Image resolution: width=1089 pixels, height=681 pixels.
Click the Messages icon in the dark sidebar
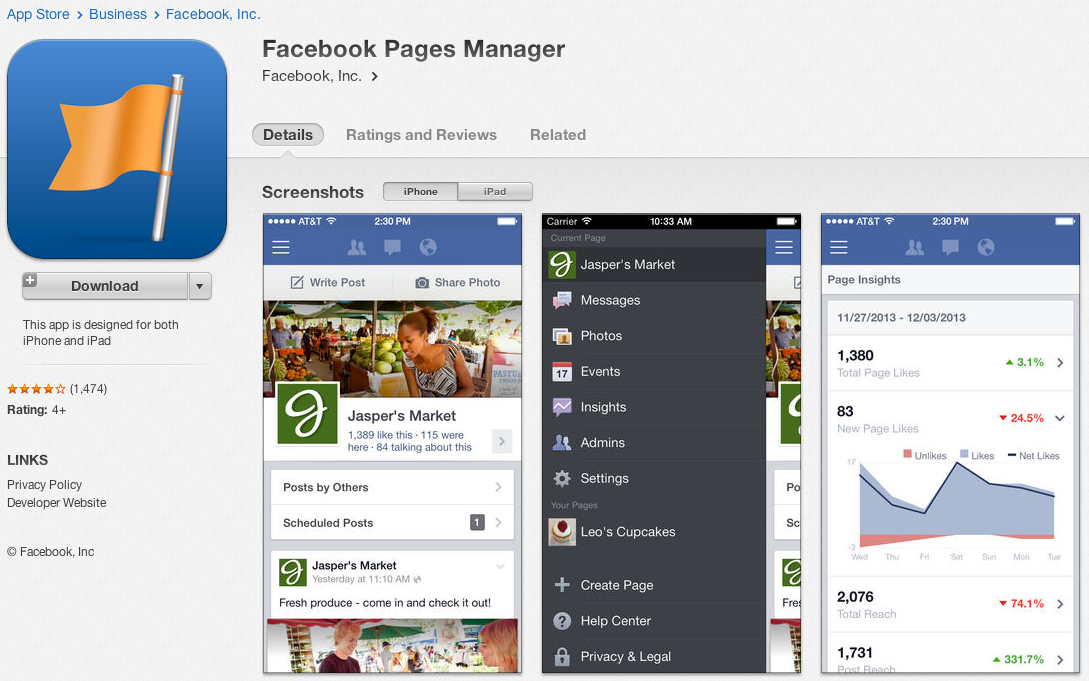562,300
